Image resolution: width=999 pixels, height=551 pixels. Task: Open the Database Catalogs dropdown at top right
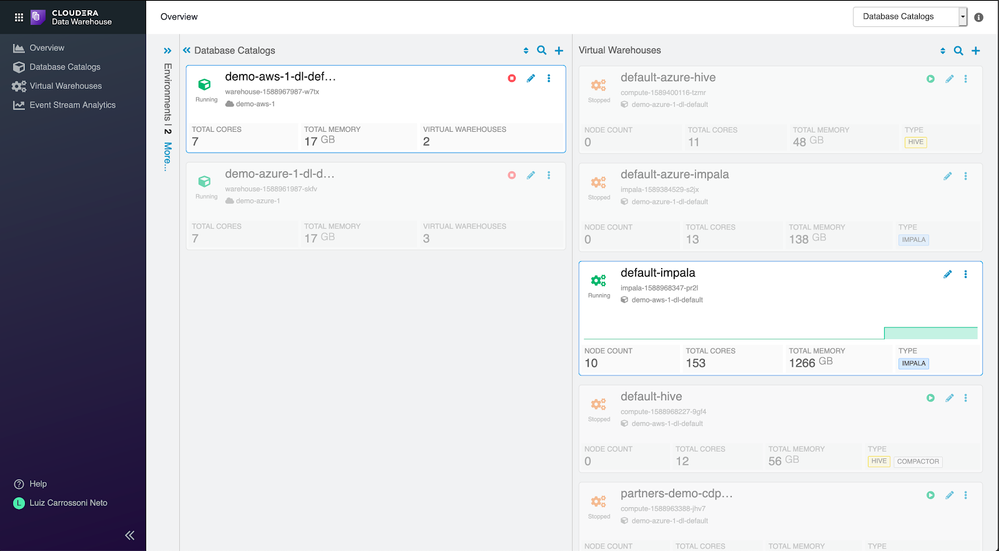(x=910, y=17)
